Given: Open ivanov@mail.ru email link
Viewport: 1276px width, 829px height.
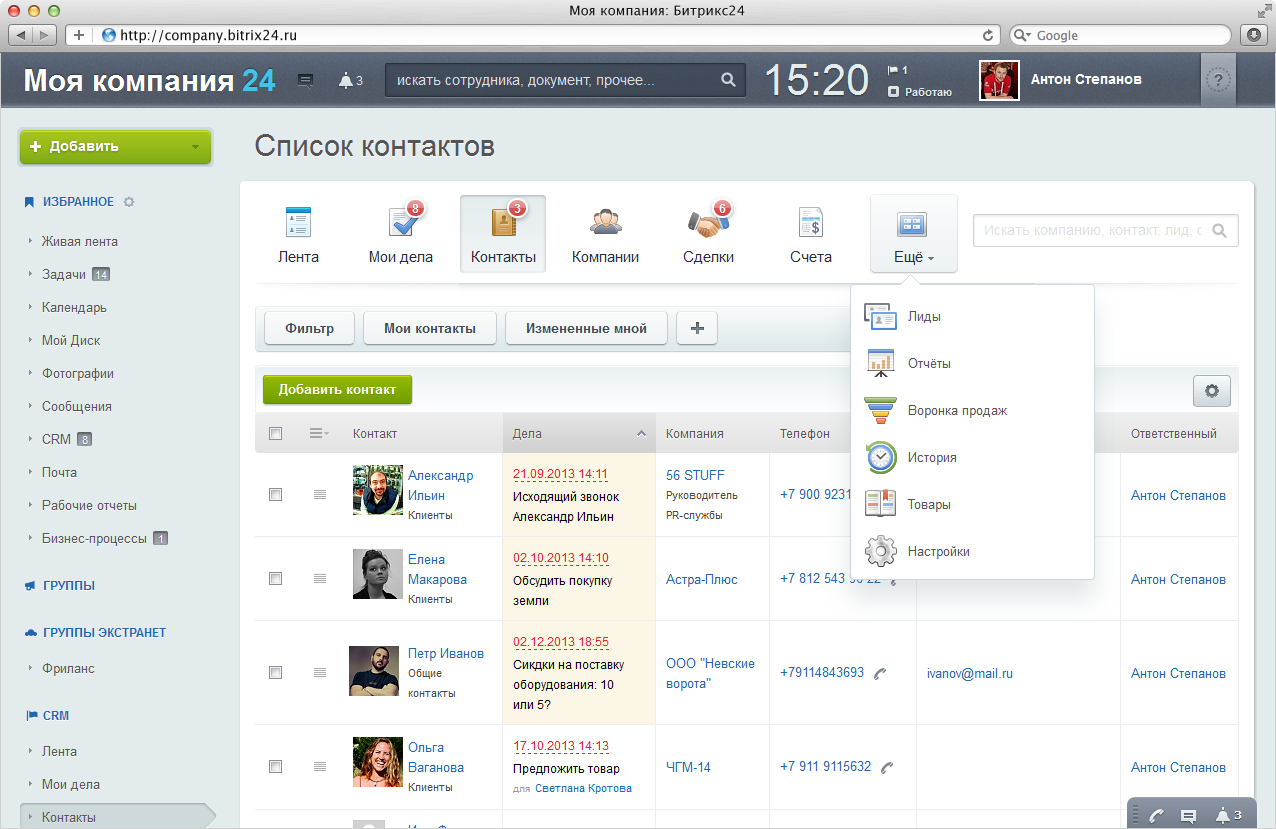Looking at the screenshot, I should pyautogui.click(x=970, y=673).
